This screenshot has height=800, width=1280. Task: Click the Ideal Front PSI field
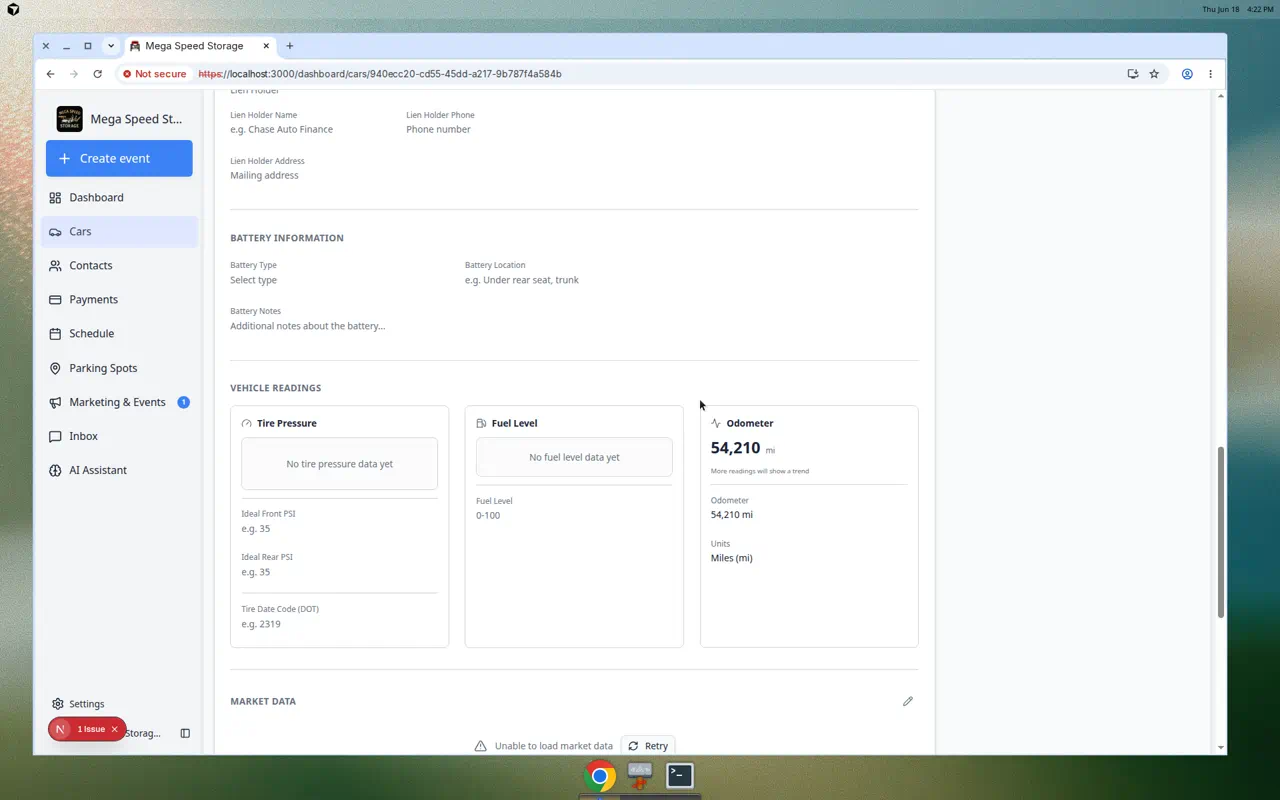pyautogui.click(x=339, y=528)
